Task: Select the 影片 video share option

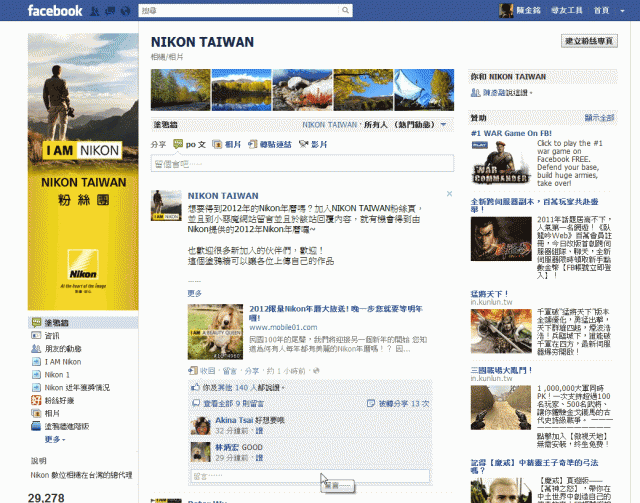Action: pyautogui.click(x=313, y=144)
